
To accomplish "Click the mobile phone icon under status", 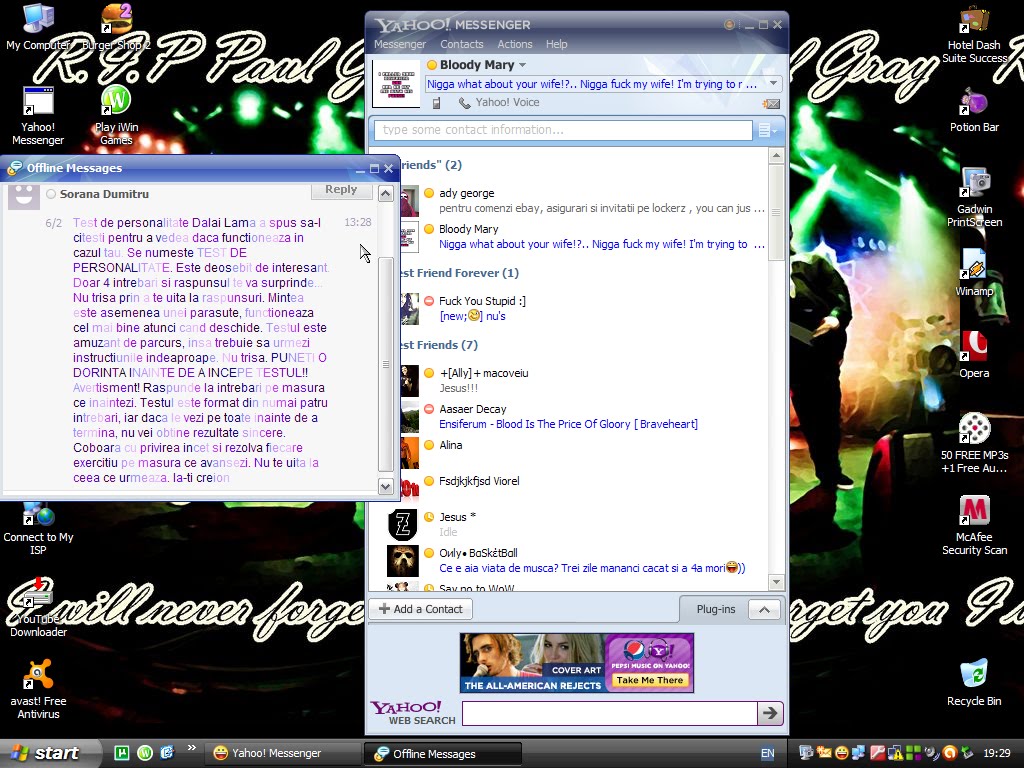I will [x=436, y=103].
